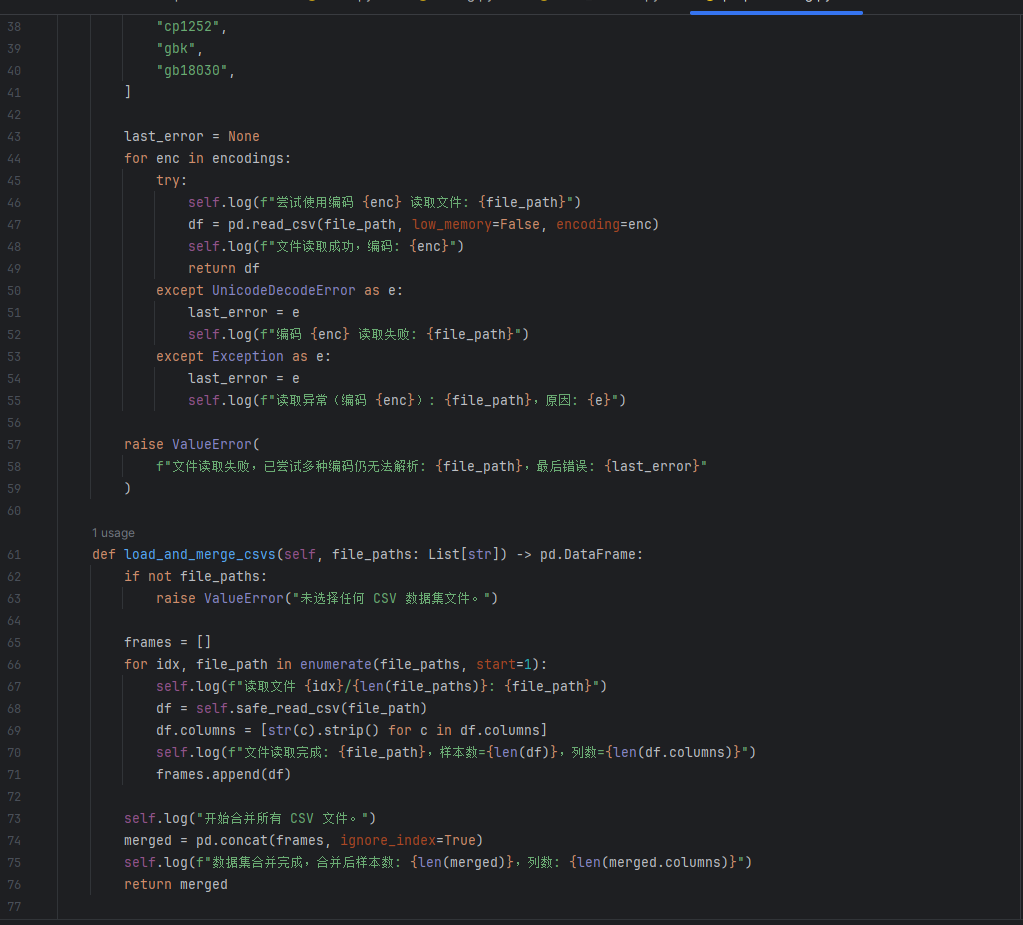Click the "文件读取完成" log message on line 70
The height and width of the screenshot is (925, 1023).
tap(282, 753)
